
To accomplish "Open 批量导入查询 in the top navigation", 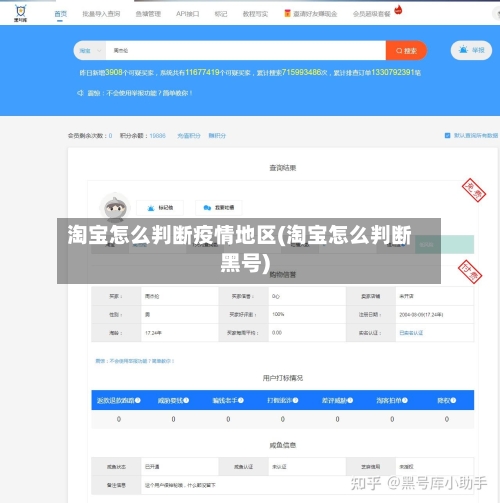I will point(101,14).
